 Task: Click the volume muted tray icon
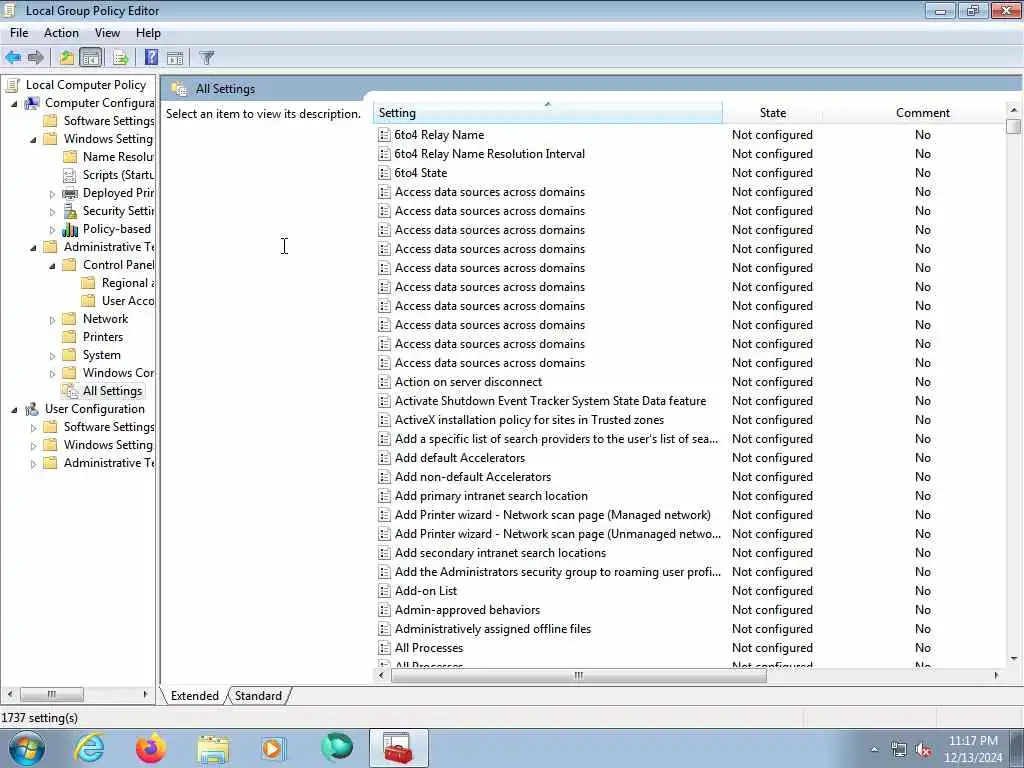[x=923, y=750]
